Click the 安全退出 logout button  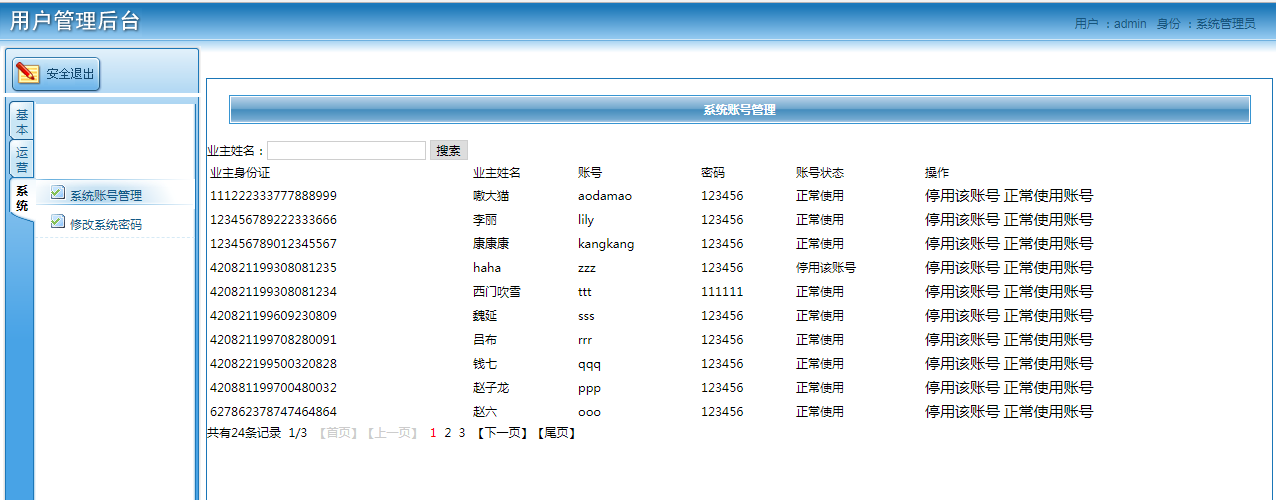pyautogui.click(x=56, y=74)
